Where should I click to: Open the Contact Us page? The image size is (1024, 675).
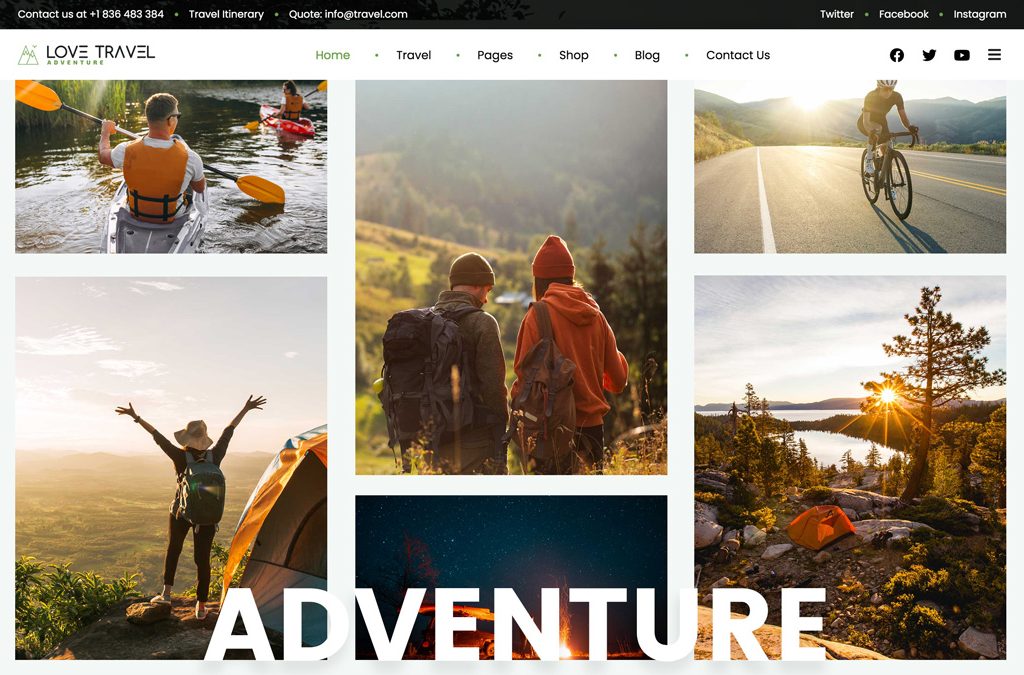coord(738,55)
